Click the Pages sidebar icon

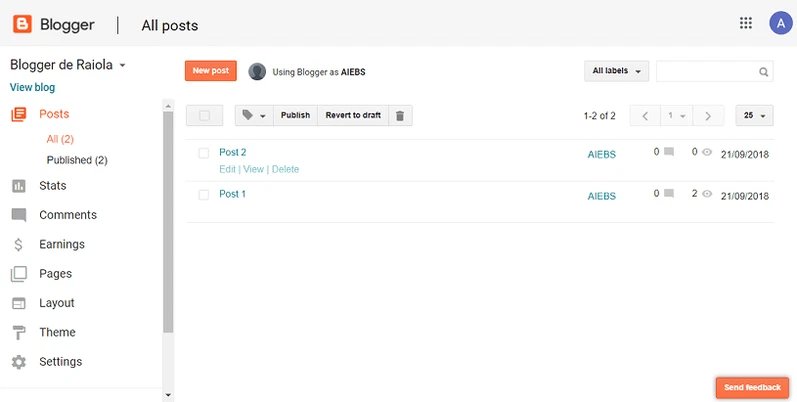click(x=19, y=274)
